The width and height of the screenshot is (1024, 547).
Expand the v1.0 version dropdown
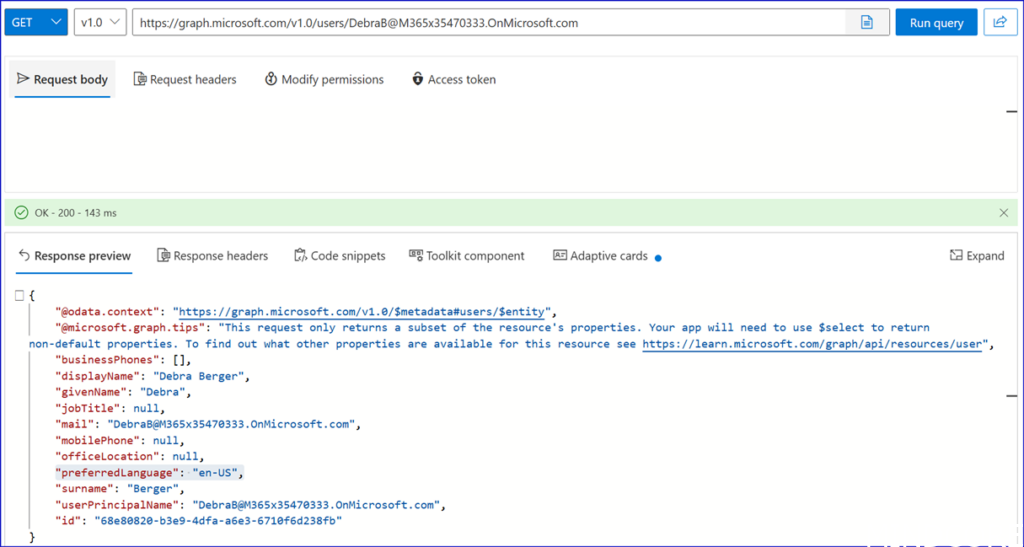point(100,22)
